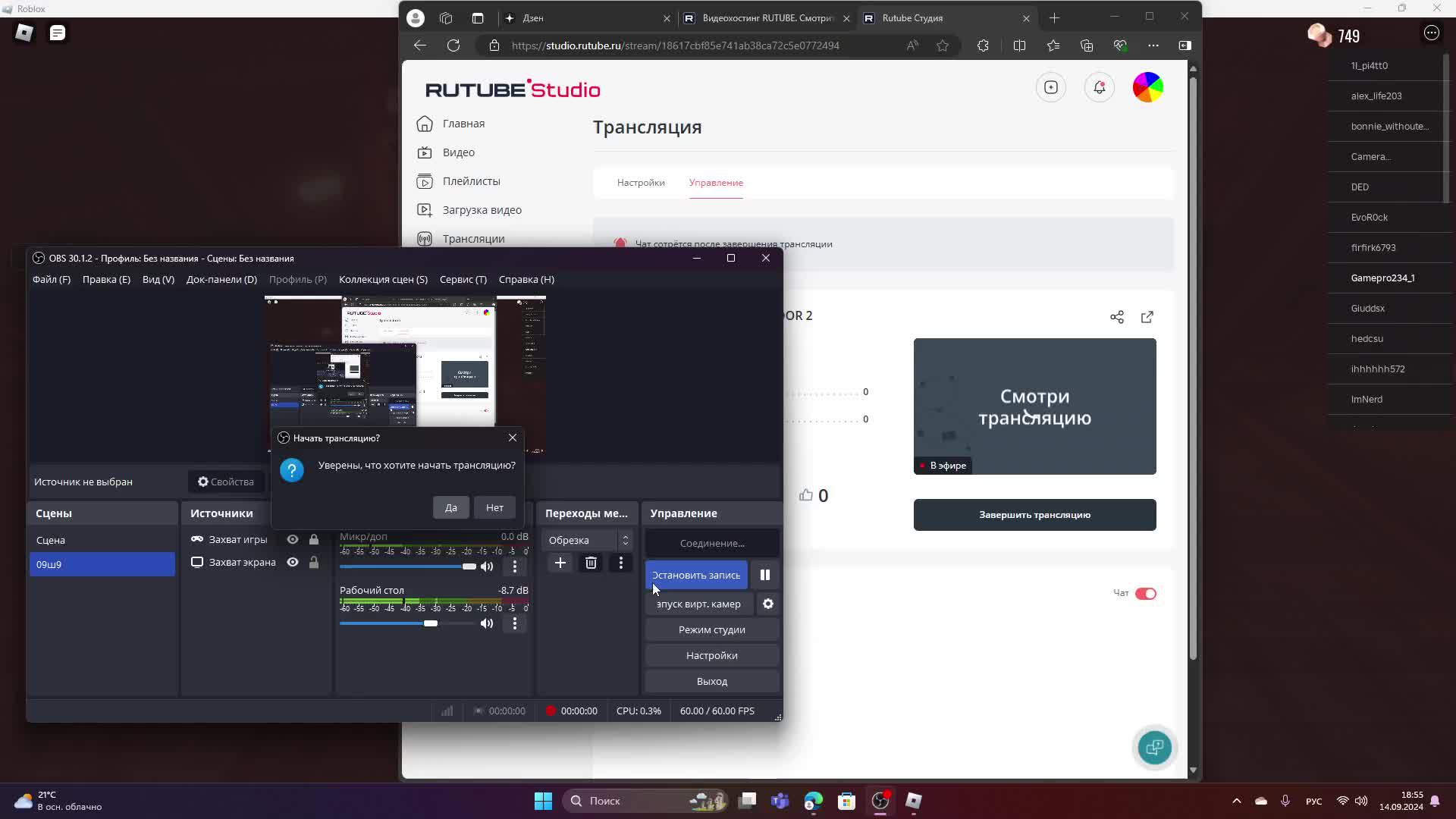Open Загрузка видео in sidebar

(x=482, y=210)
